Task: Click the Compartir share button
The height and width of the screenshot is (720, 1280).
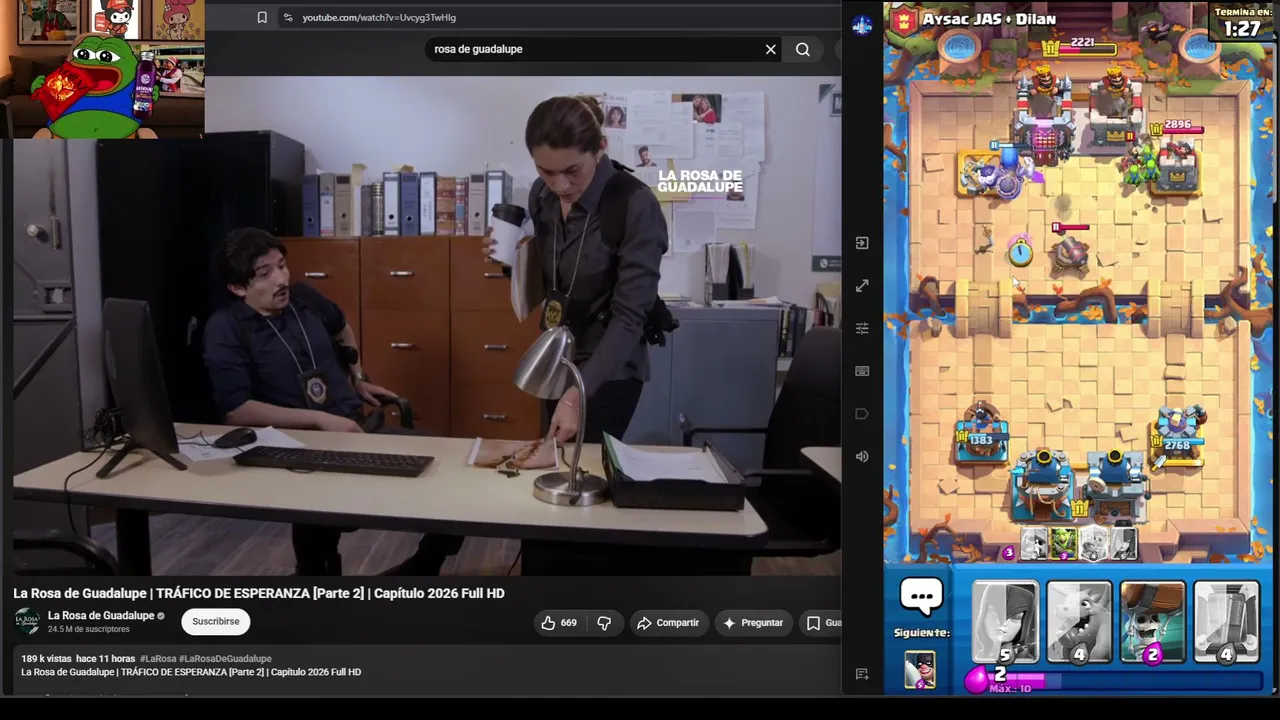Action: click(x=668, y=623)
